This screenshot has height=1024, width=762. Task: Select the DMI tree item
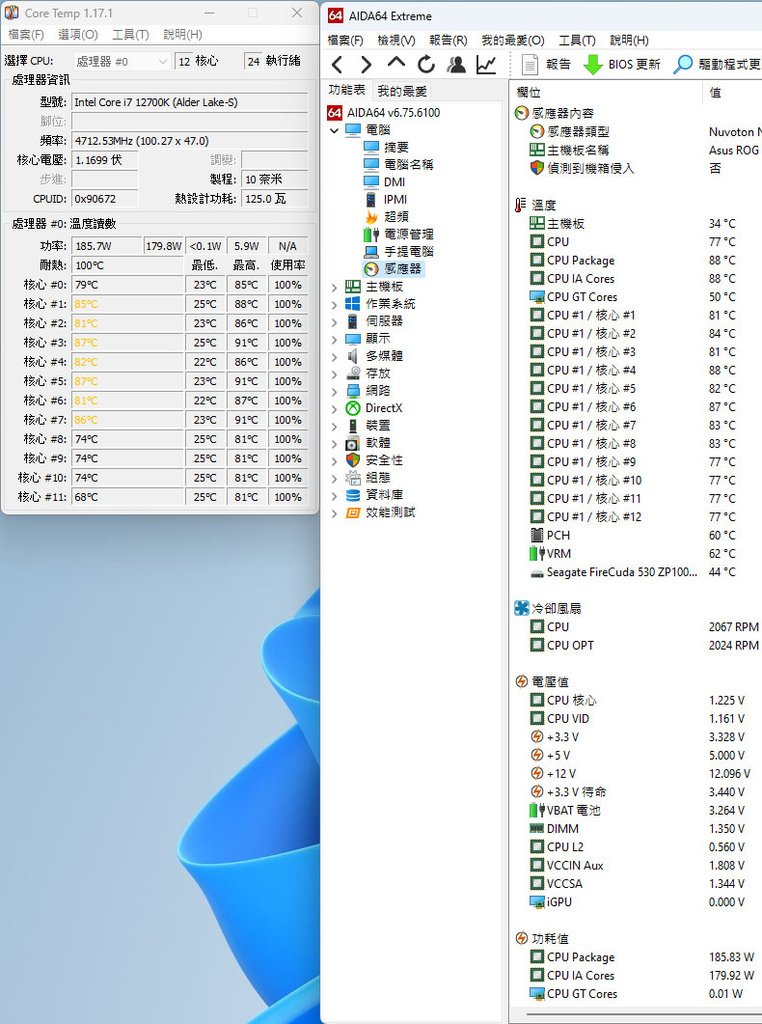(x=385, y=182)
